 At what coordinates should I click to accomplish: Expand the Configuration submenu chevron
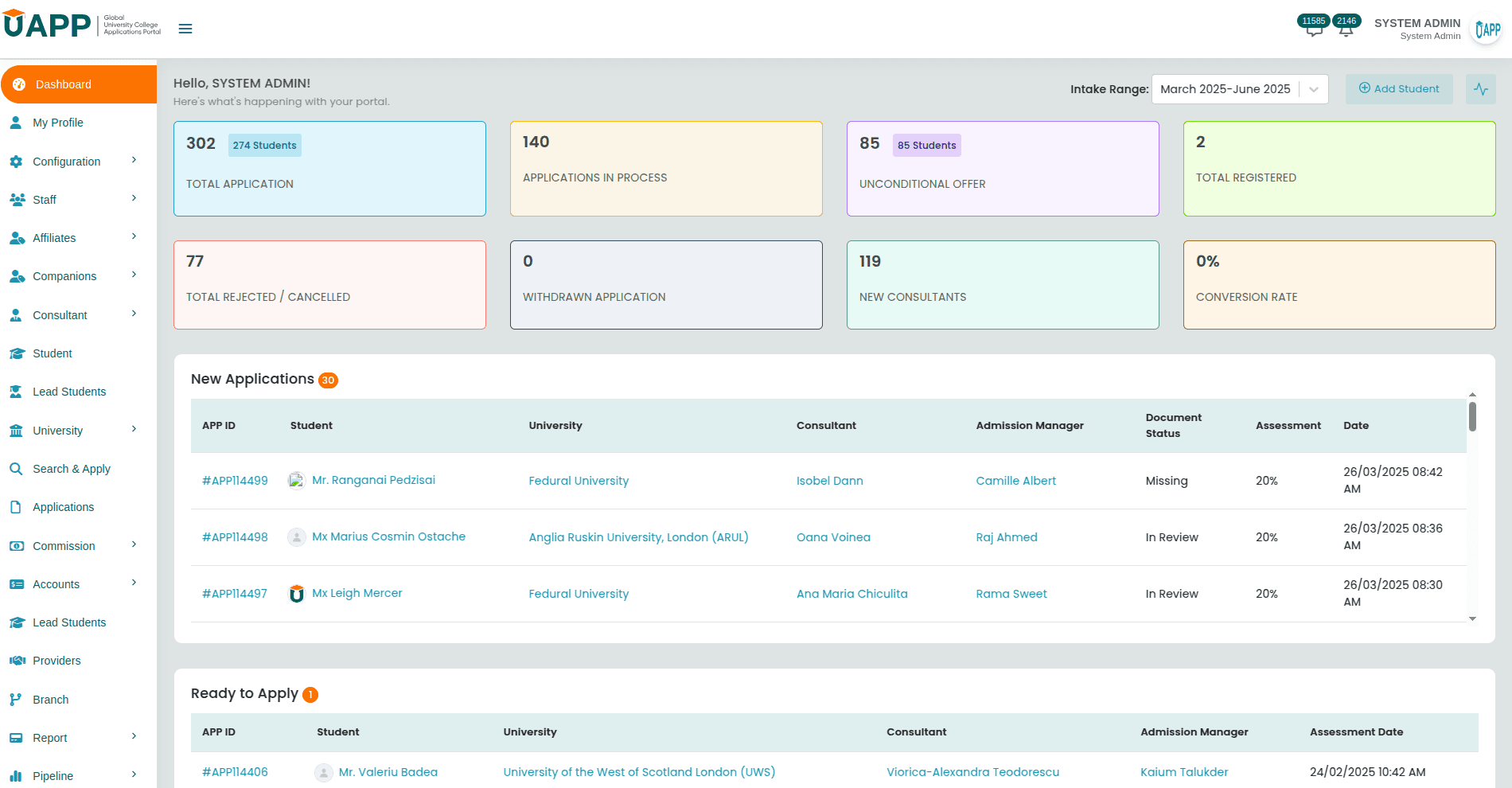pyautogui.click(x=134, y=160)
